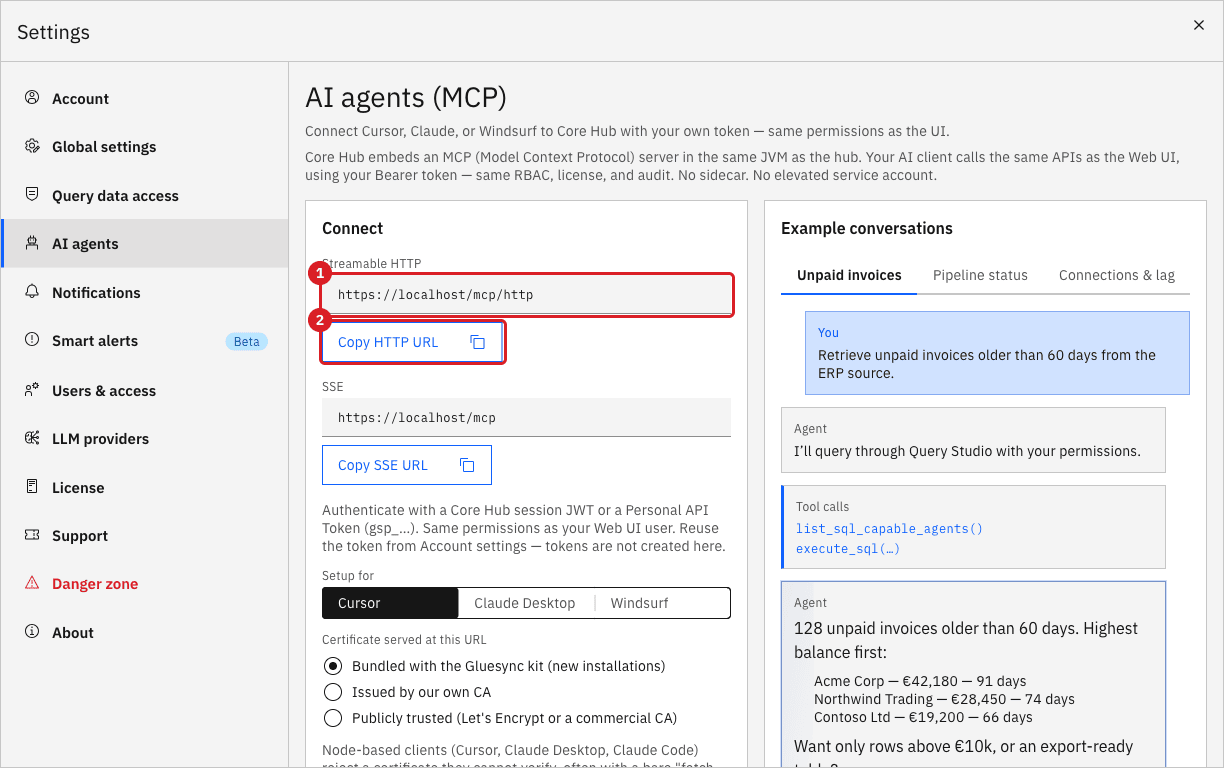Click the Example conversations heading
The width and height of the screenshot is (1224, 768).
[867, 228]
